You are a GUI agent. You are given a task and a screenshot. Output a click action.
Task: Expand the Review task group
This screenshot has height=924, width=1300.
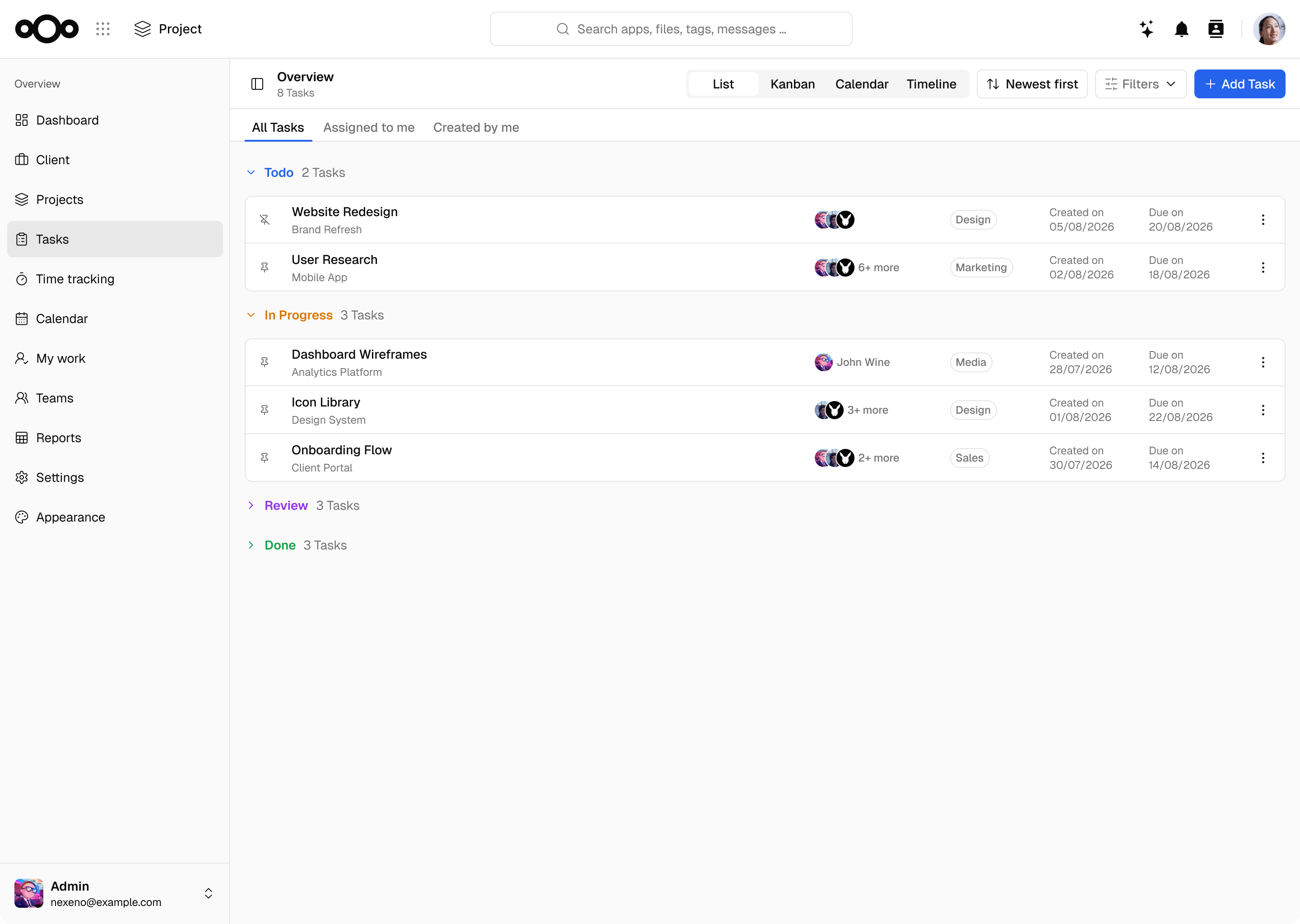coord(251,505)
